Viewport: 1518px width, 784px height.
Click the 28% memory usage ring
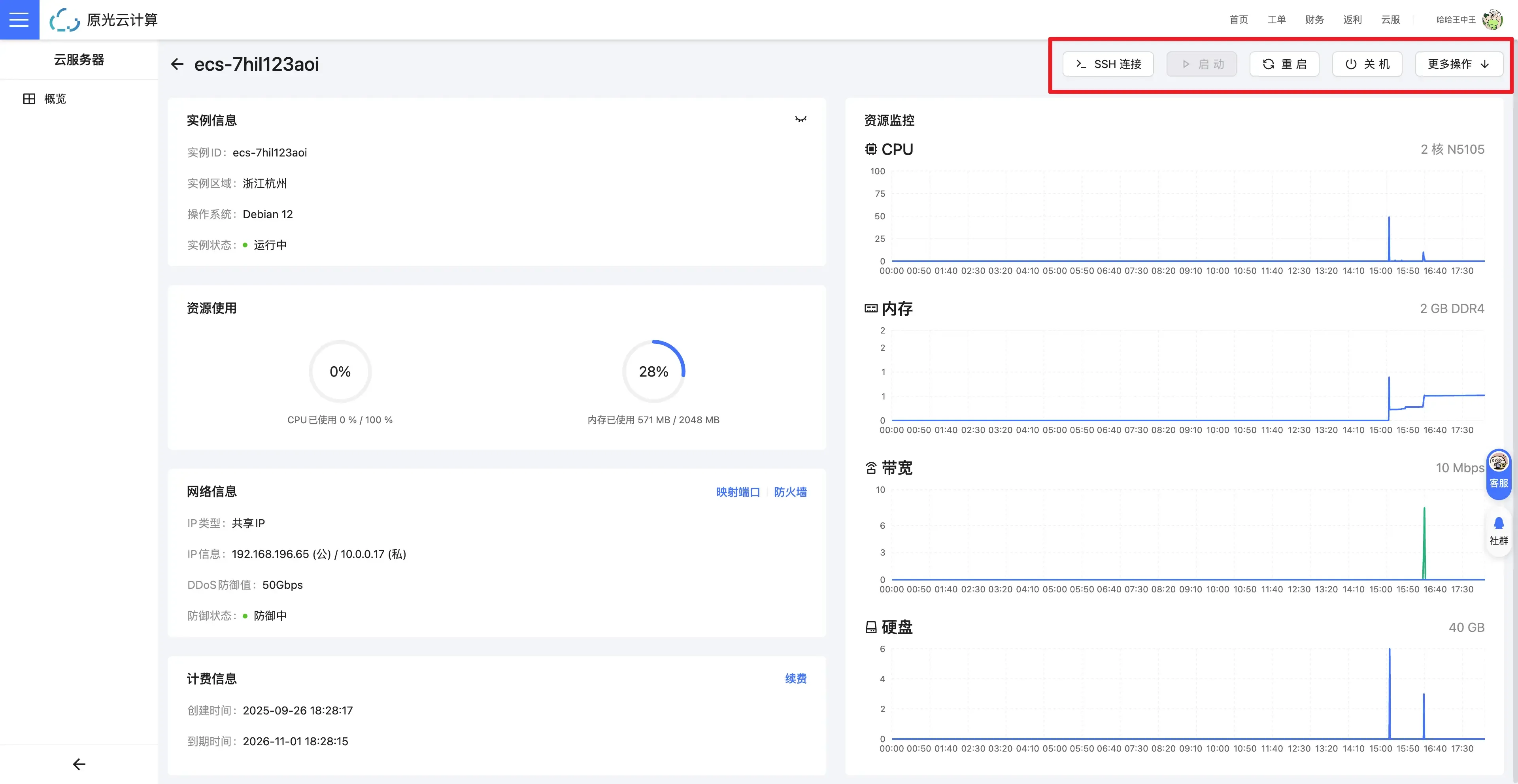[653, 372]
